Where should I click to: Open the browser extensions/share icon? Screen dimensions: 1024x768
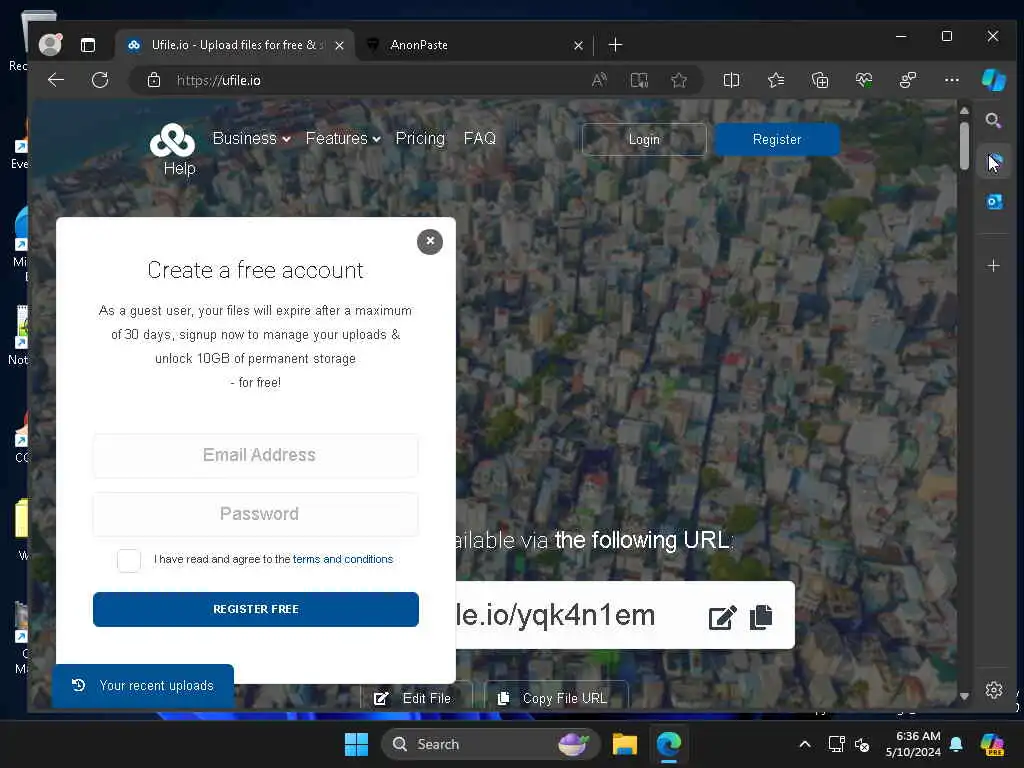[x=908, y=80]
